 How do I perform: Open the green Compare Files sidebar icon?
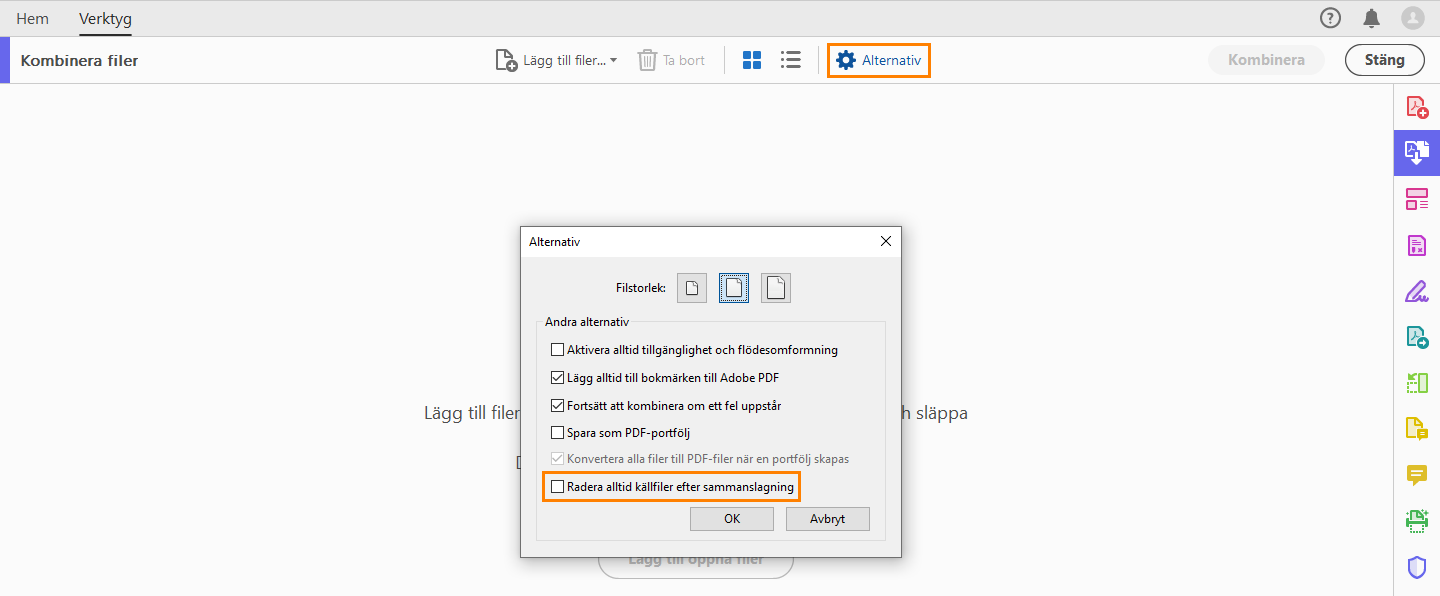pos(1417,383)
